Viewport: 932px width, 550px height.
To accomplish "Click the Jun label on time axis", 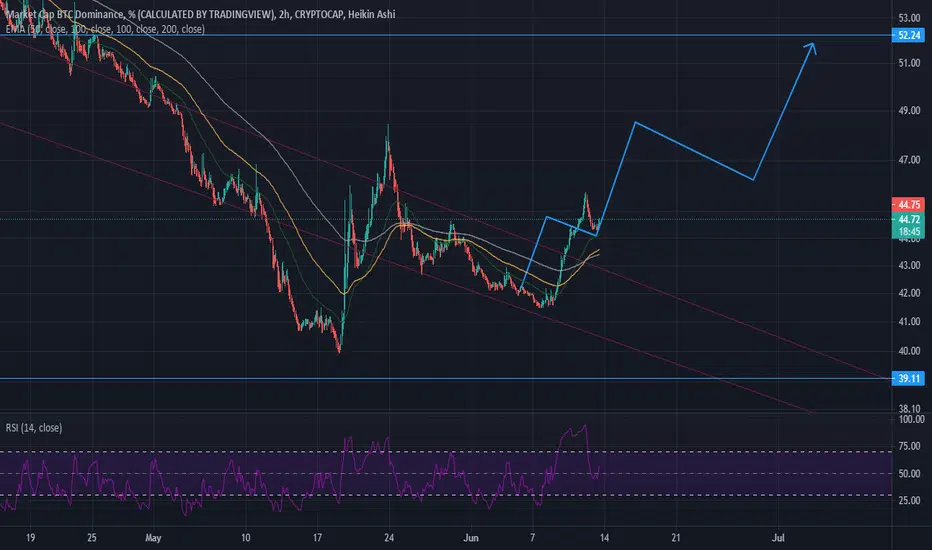I will click(x=471, y=538).
